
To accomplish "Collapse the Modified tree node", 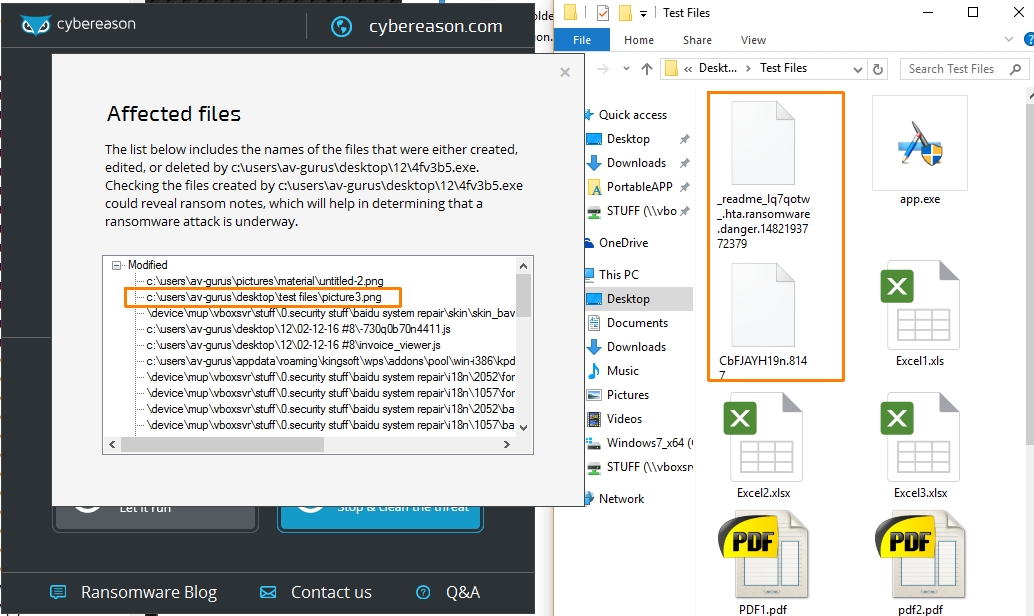I will click(x=116, y=265).
